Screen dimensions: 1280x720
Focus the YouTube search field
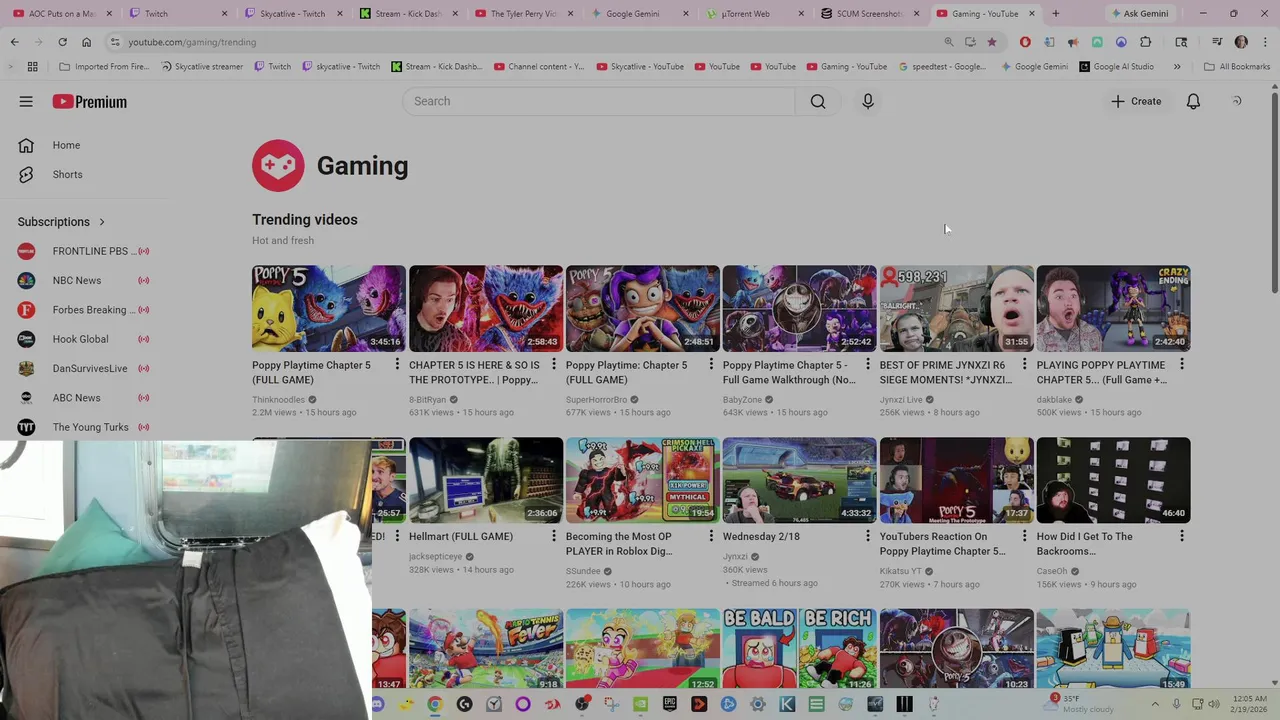pyautogui.click(x=598, y=101)
